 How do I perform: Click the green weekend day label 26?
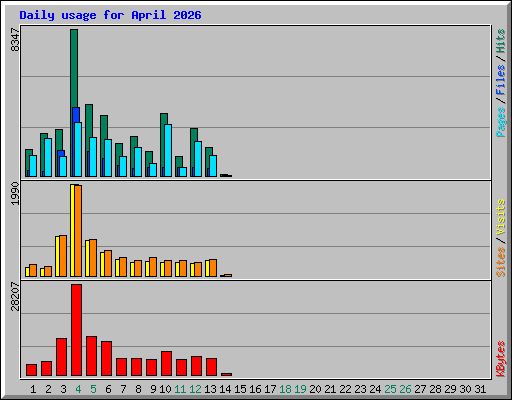[x=405, y=389]
